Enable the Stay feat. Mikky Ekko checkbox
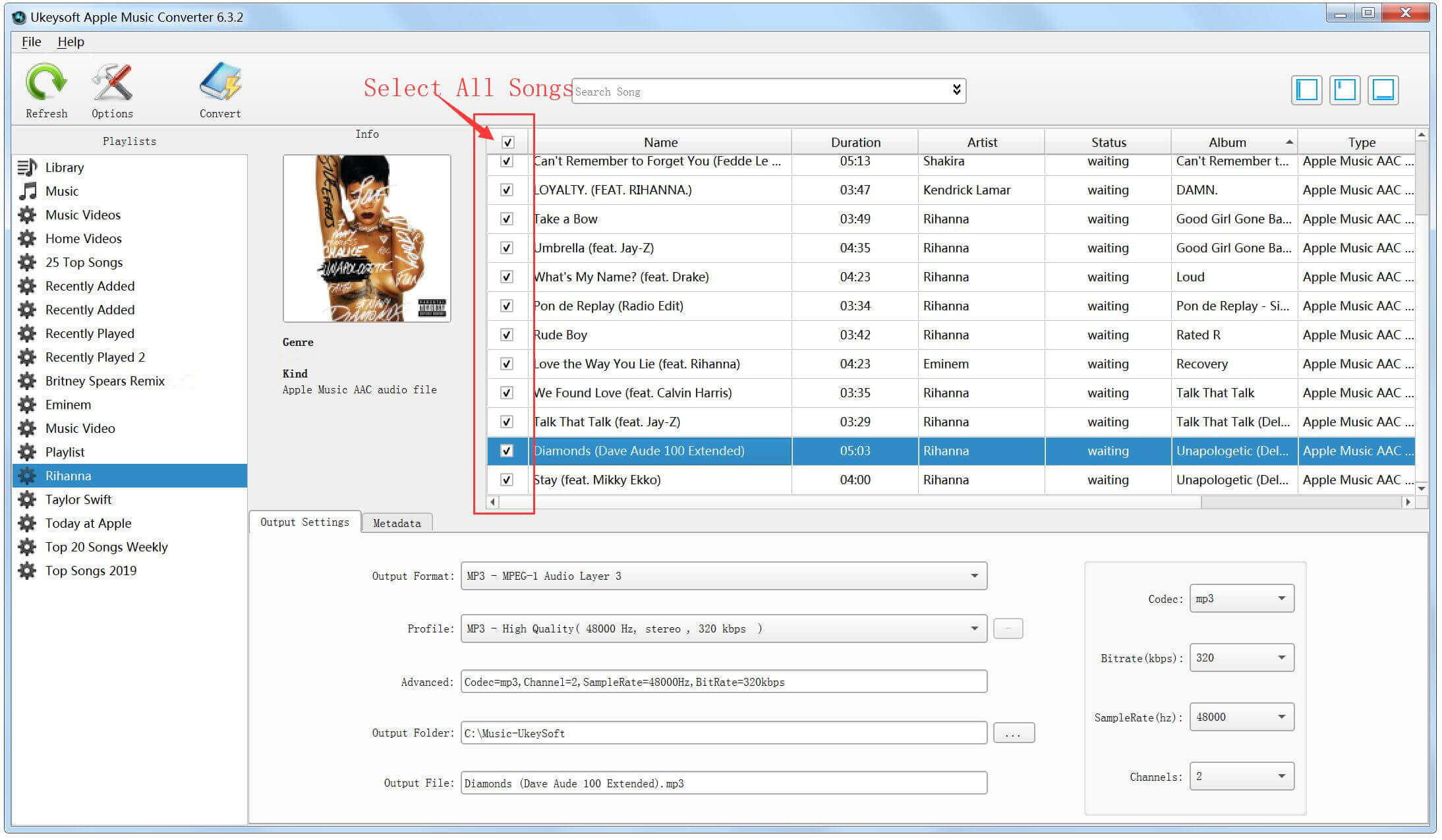Viewport: 1442px width, 840px height. [x=506, y=480]
